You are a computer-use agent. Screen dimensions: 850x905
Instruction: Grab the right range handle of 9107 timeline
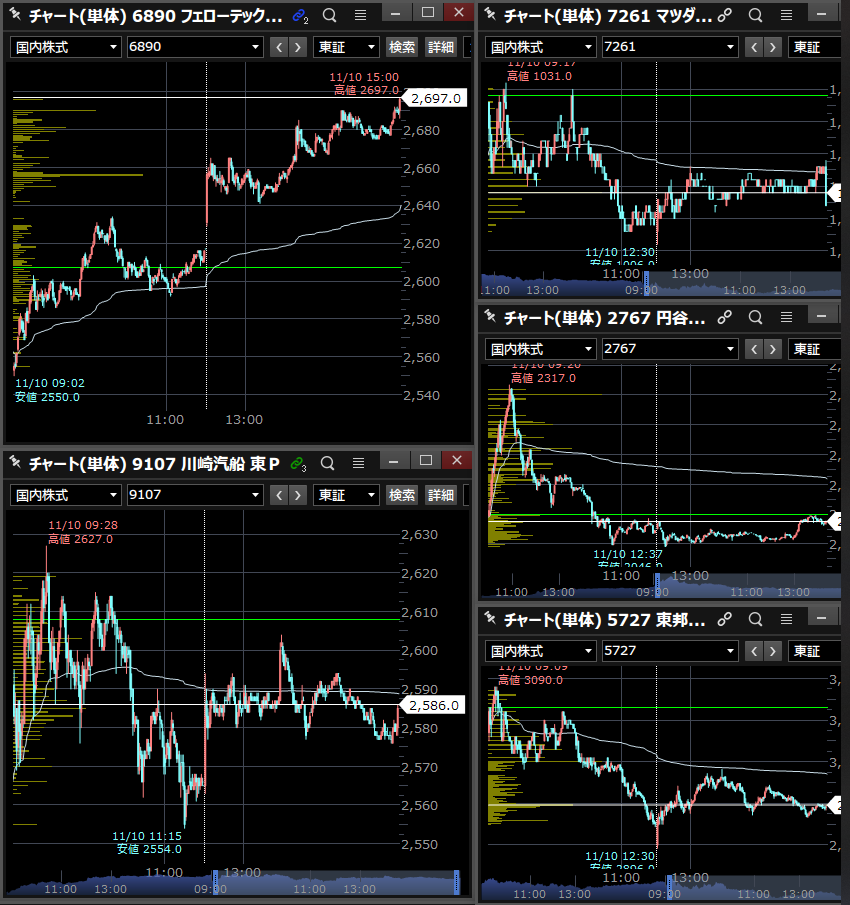tap(456, 882)
